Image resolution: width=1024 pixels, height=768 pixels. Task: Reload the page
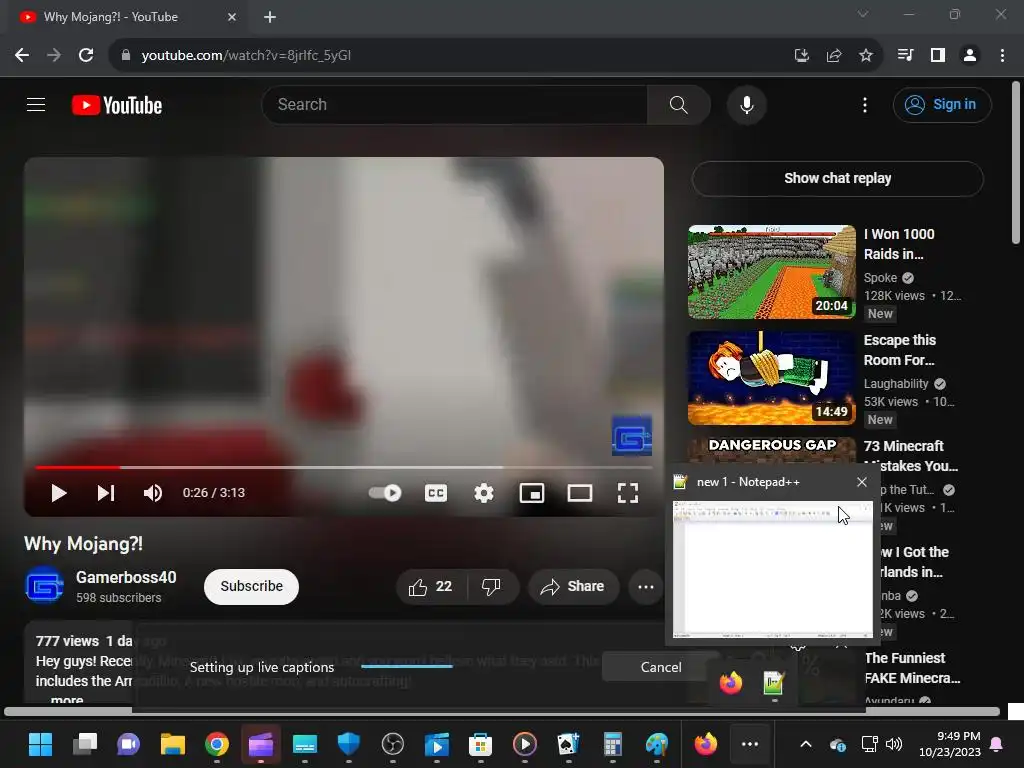pos(86,56)
